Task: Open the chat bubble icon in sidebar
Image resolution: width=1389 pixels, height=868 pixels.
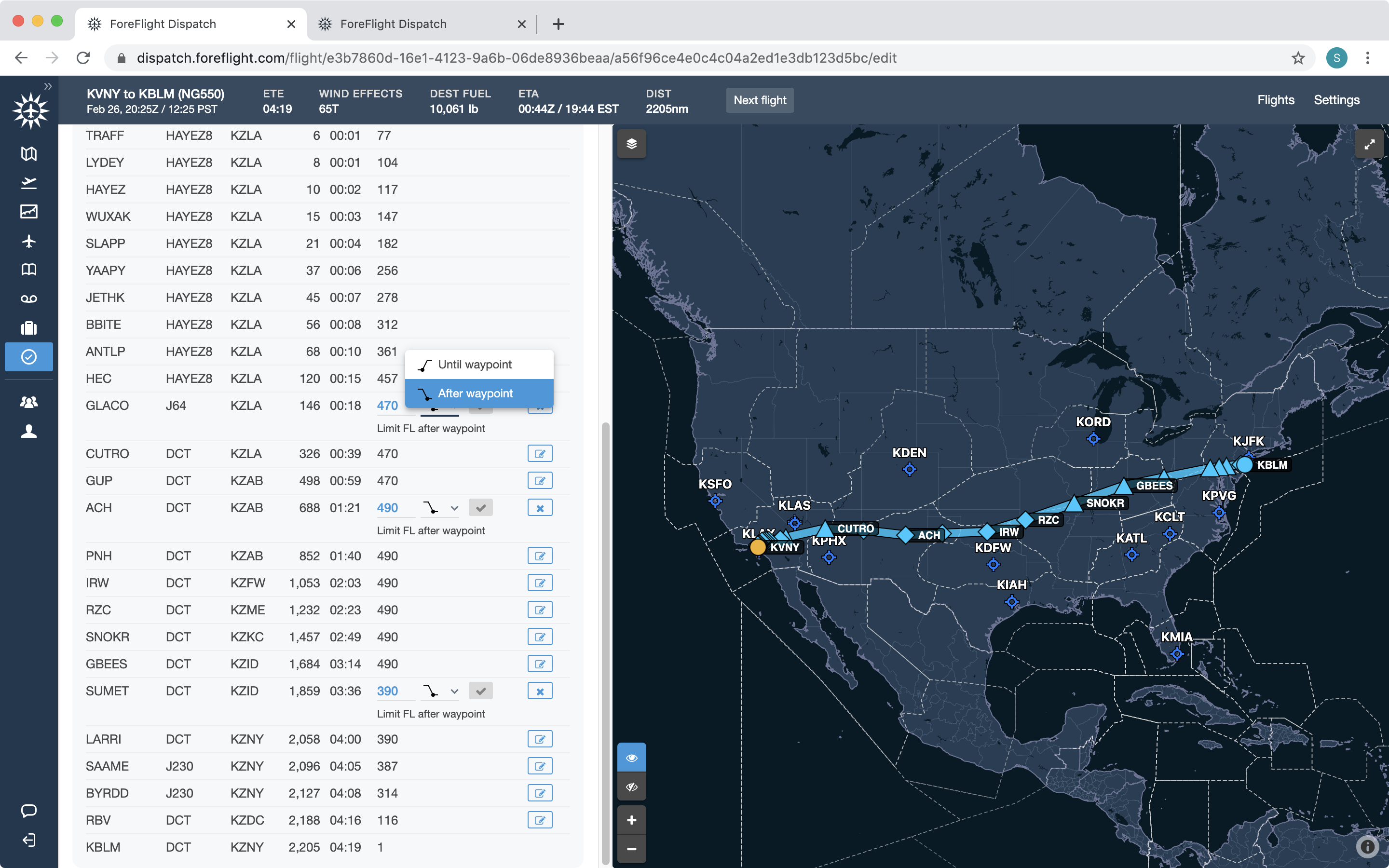Action: click(29, 811)
